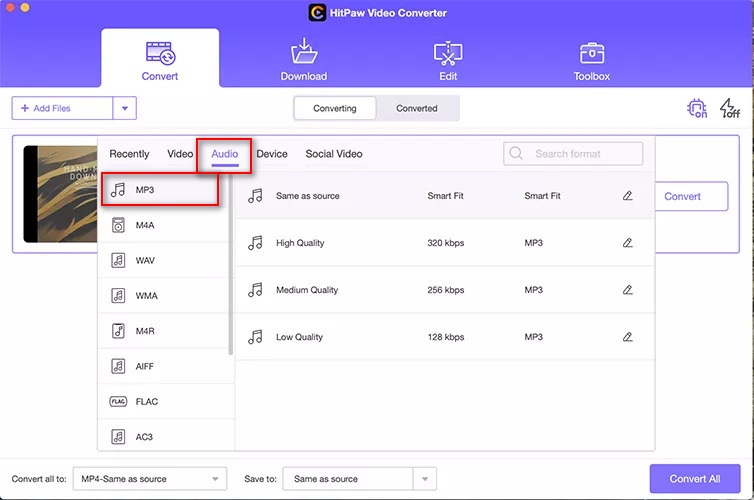Click music note icon beside High Quality
This screenshot has width=754, height=500.
pyautogui.click(x=255, y=243)
